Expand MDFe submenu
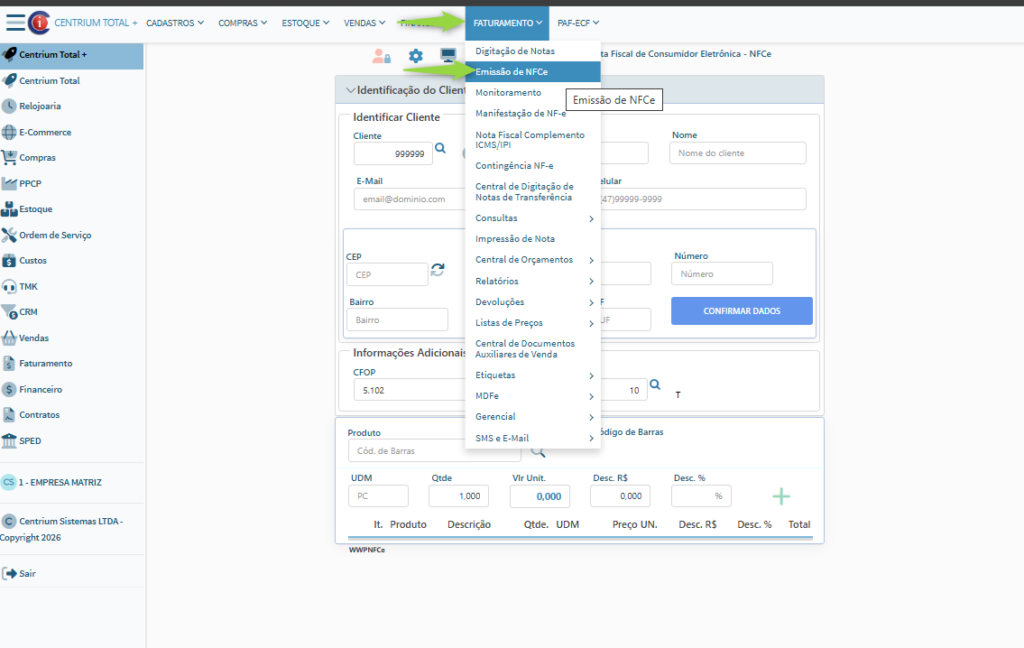 click(x=533, y=396)
